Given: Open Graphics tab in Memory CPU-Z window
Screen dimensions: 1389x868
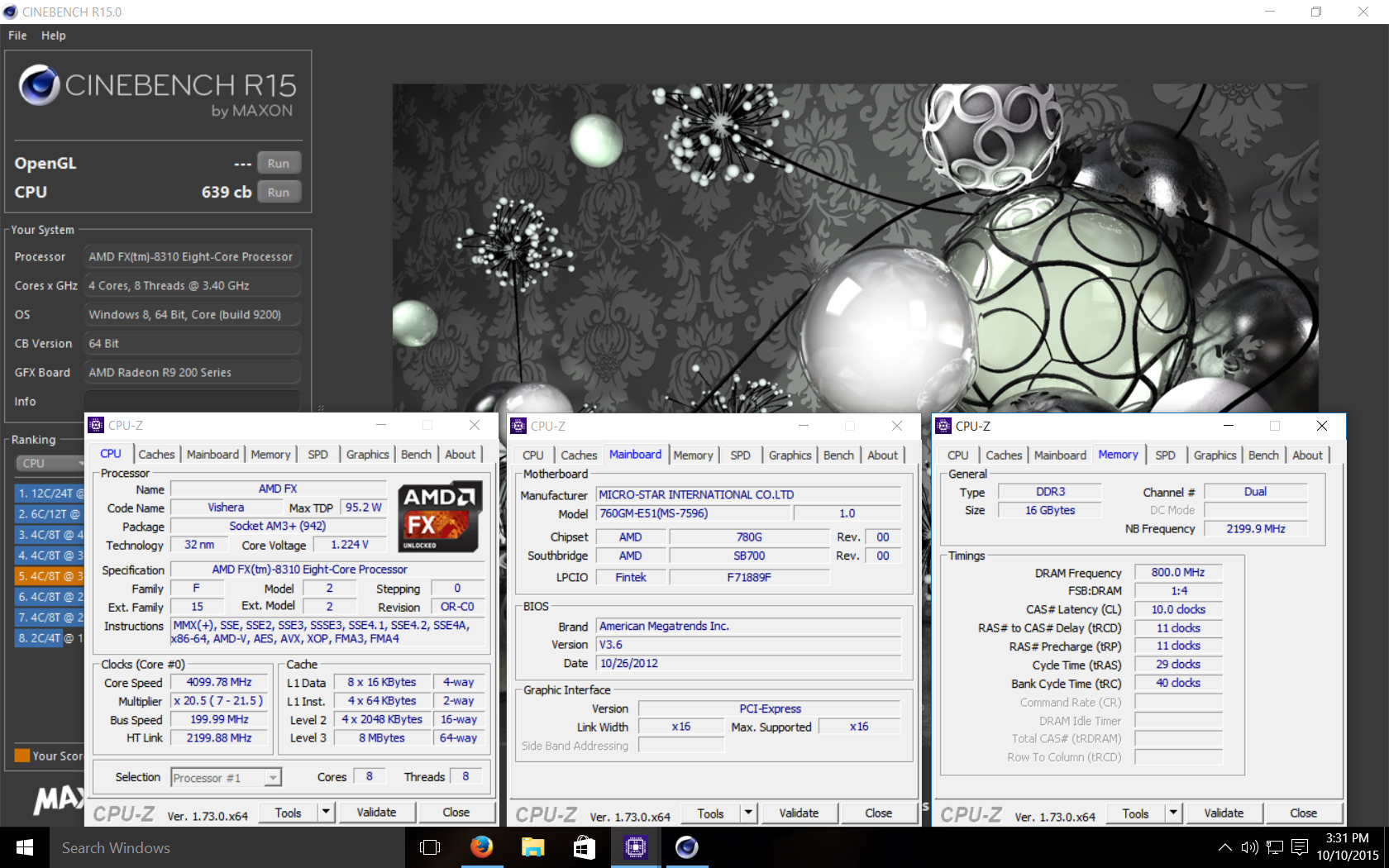Looking at the screenshot, I should coord(1215,455).
